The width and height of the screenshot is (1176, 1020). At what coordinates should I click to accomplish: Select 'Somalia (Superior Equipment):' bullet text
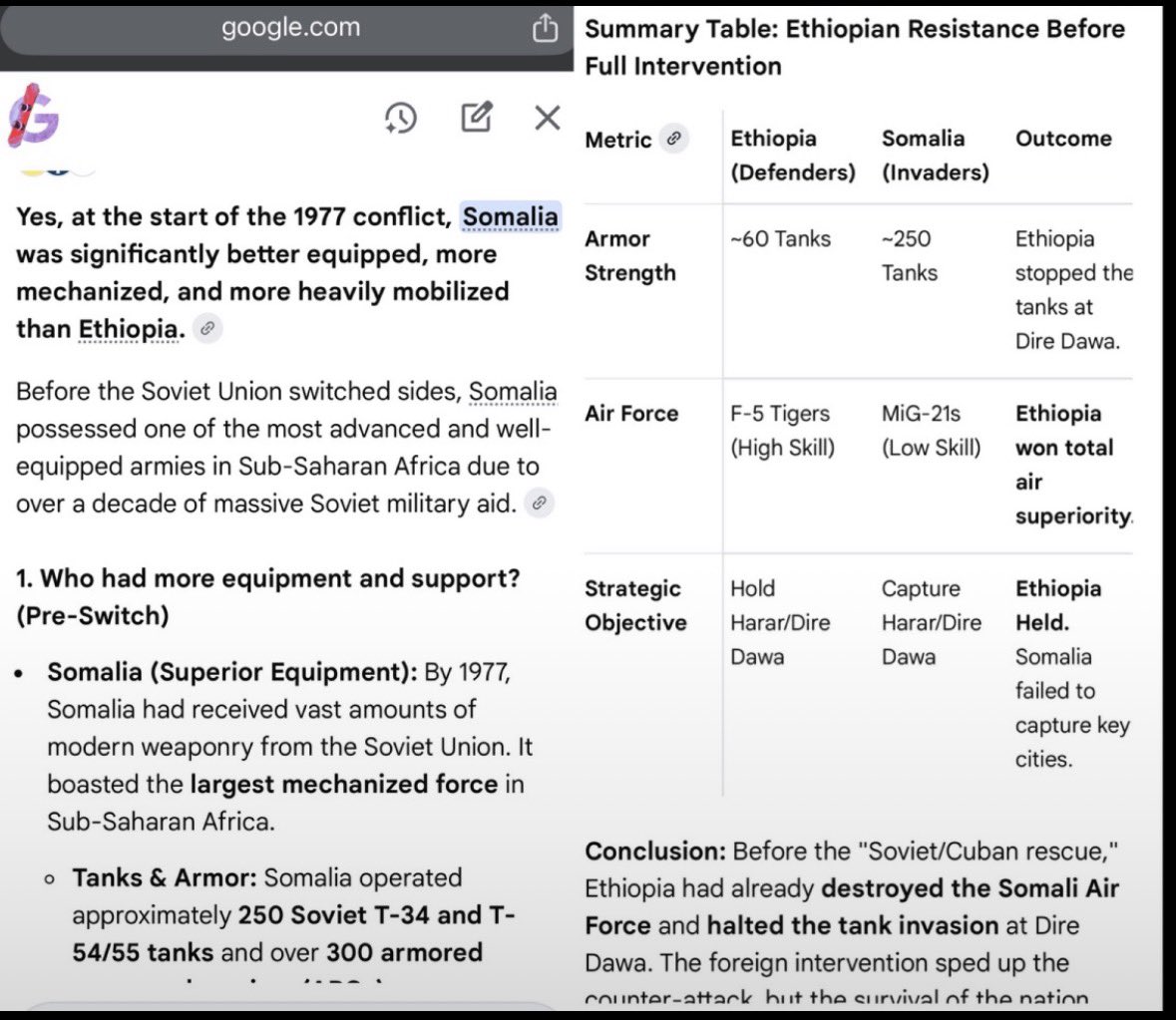click(232, 672)
